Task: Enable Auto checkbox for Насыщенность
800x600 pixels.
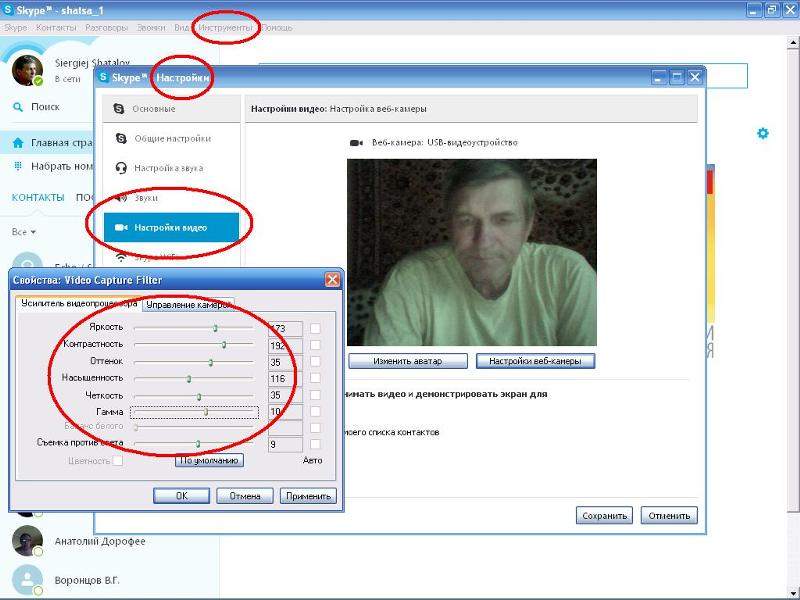Action: pos(315,378)
